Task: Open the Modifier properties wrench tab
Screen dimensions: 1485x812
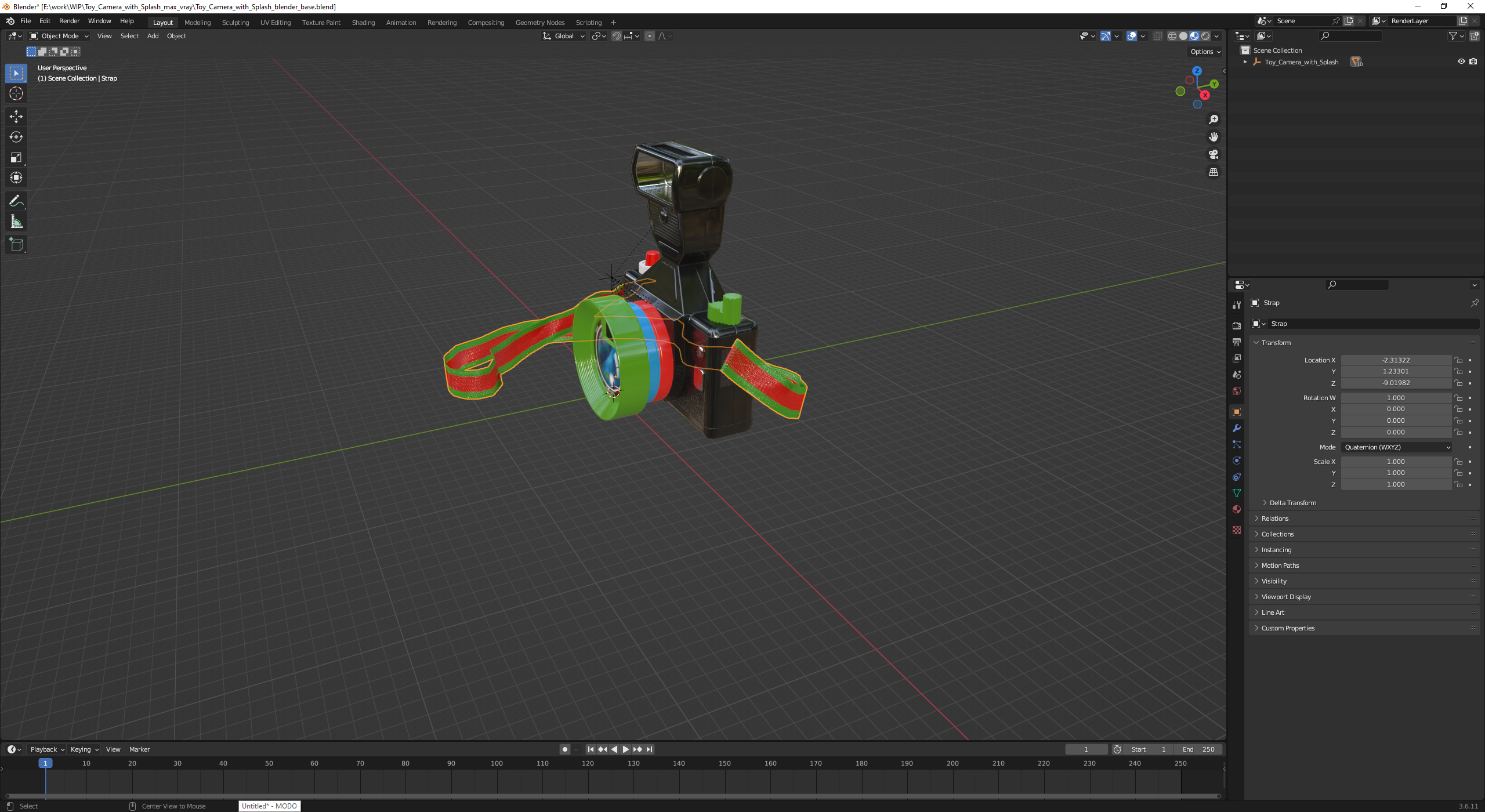Action: (1237, 428)
